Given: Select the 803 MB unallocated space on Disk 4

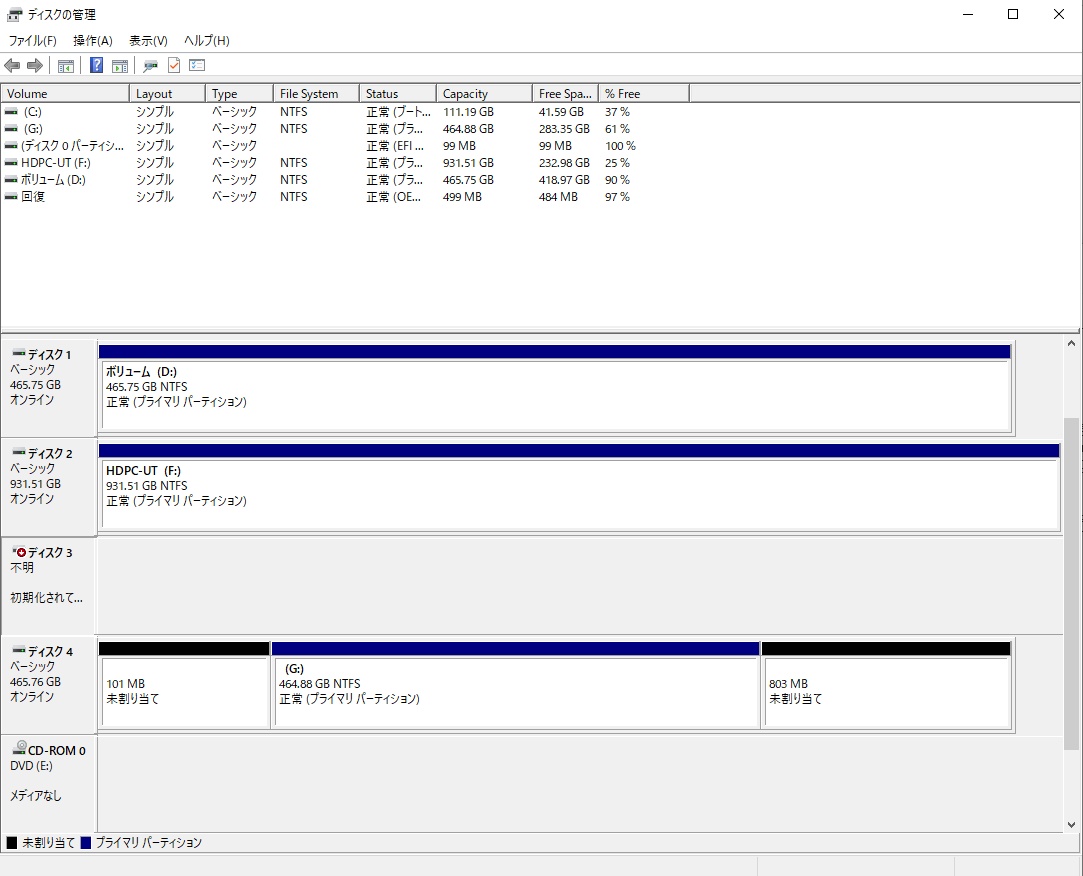Looking at the screenshot, I should click(885, 692).
